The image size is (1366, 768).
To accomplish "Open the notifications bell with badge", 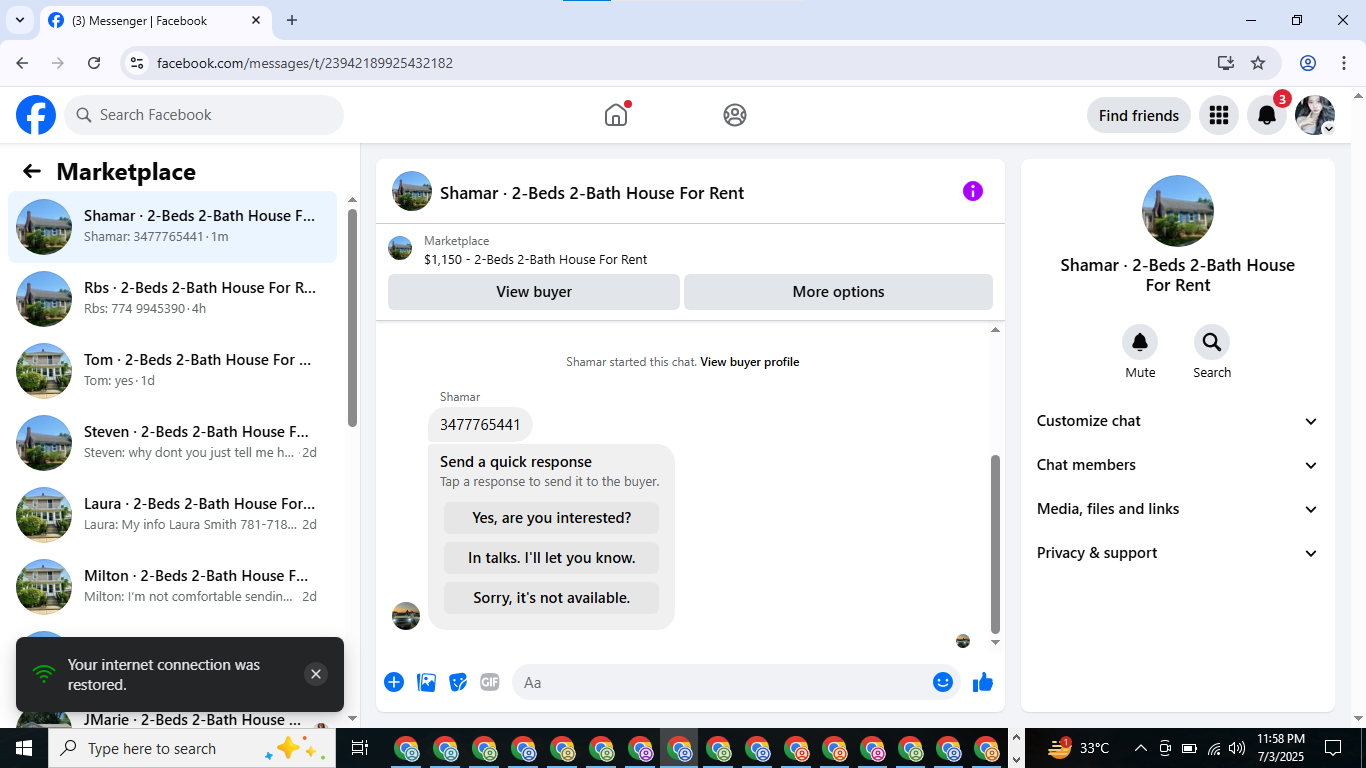I will (x=1267, y=115).
